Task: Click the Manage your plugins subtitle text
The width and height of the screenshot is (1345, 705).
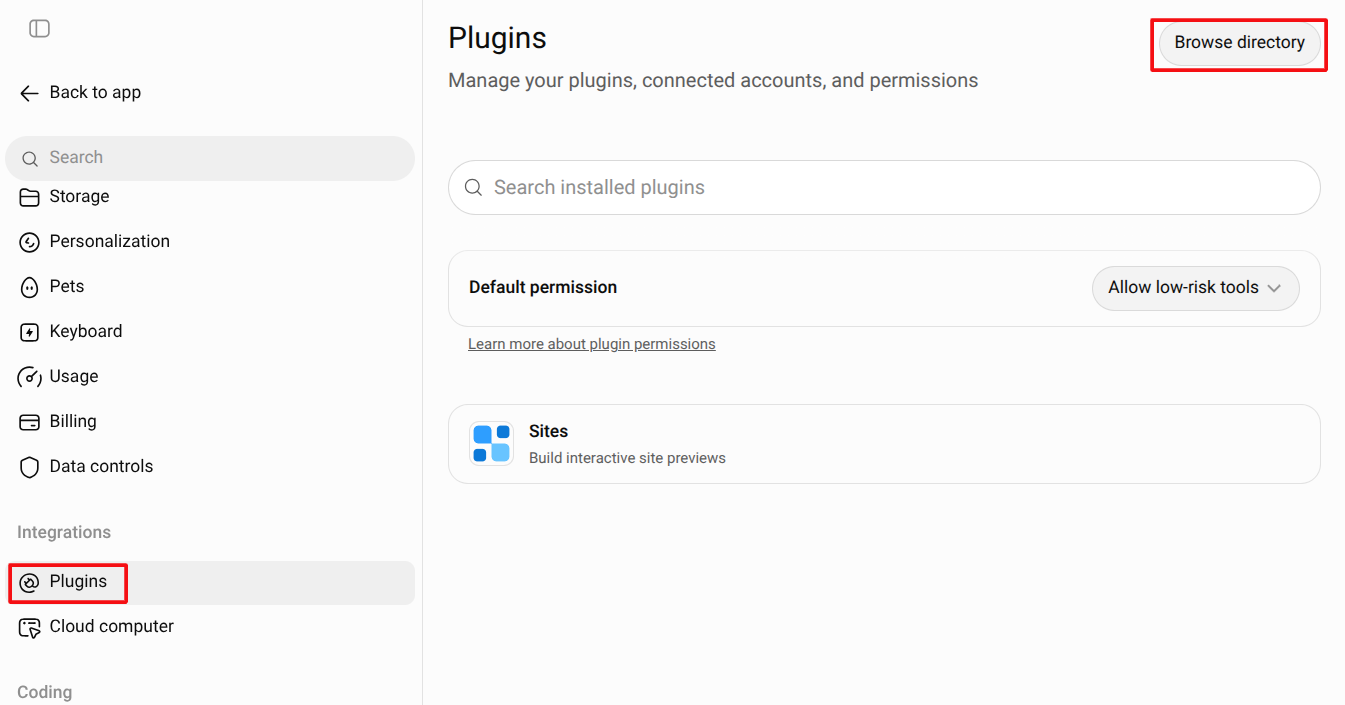Action: click(x=713, y=81)
